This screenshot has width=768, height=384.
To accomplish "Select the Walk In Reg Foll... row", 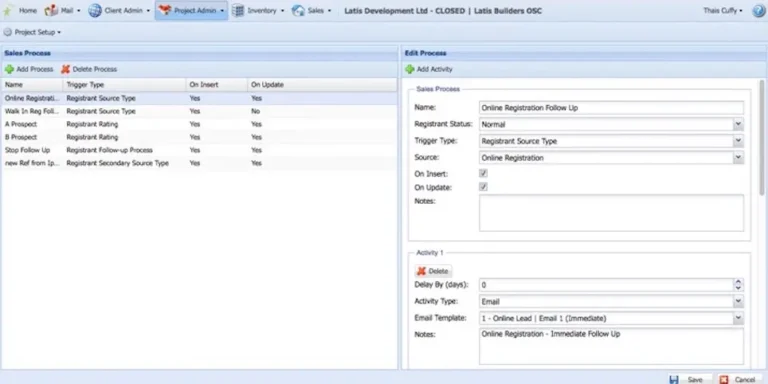I will [x=199, y=111].
